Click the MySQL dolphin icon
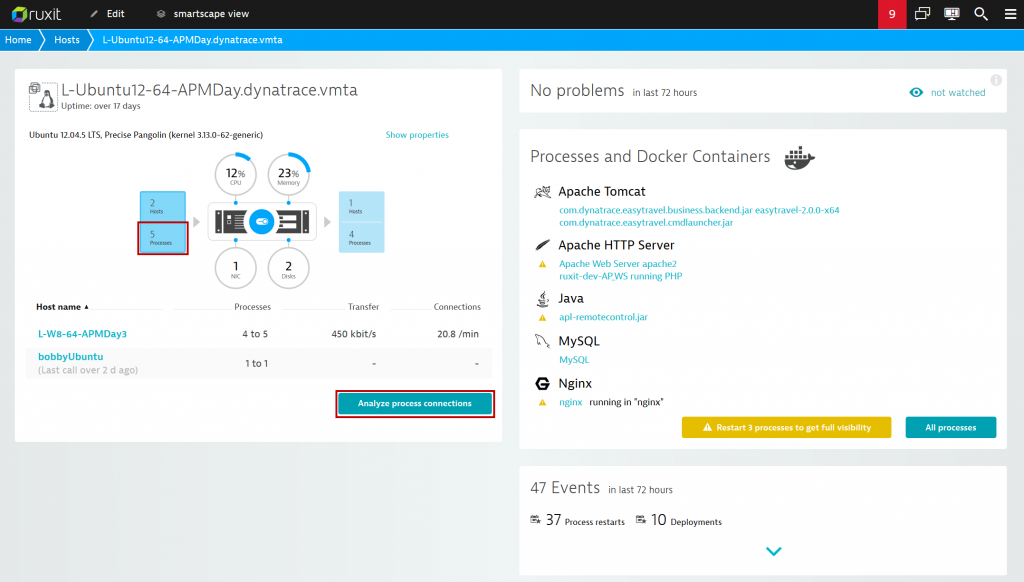Screen dimensions: 1024x582 click(x=542, y=341)
